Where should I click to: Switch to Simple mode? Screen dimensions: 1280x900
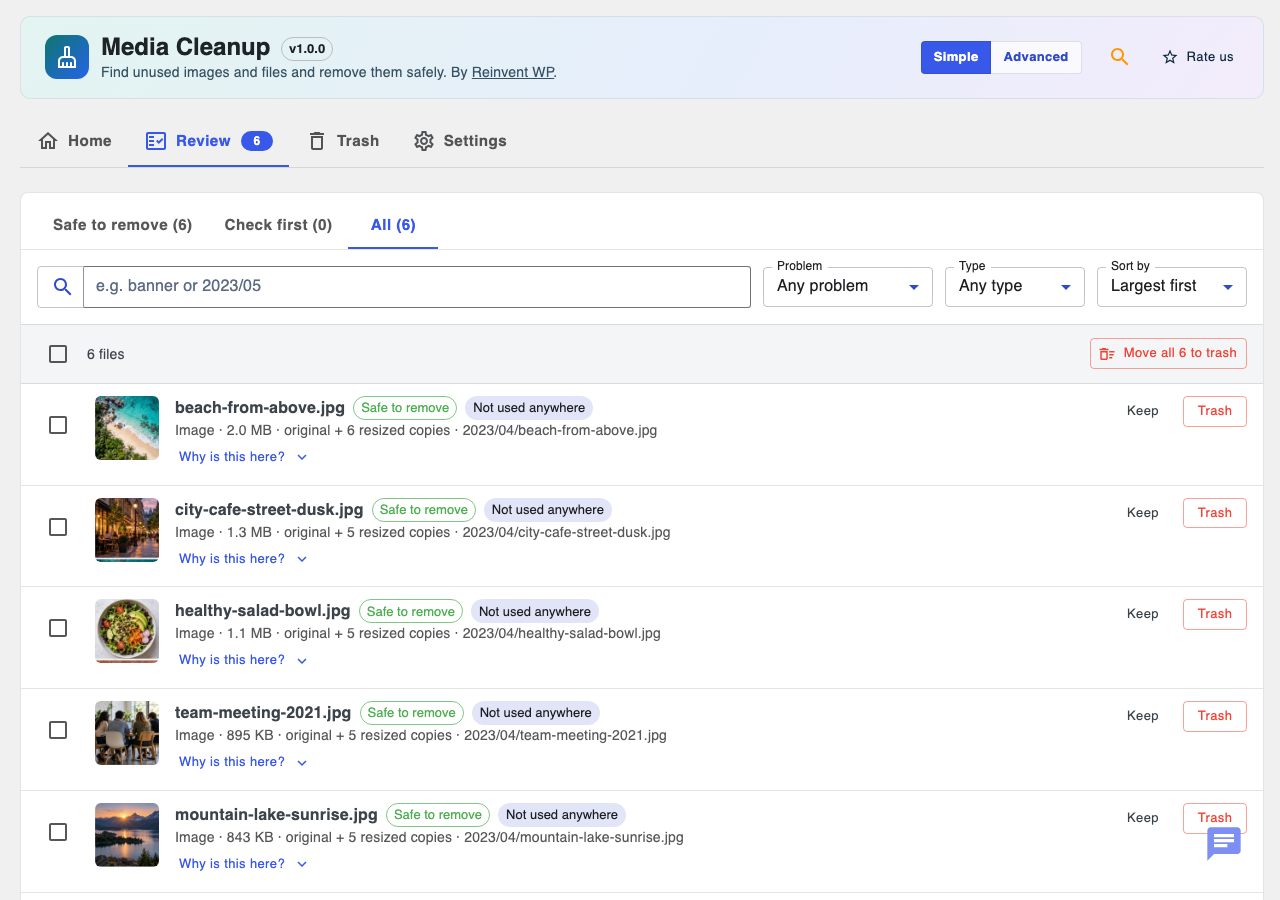[956, 57]
